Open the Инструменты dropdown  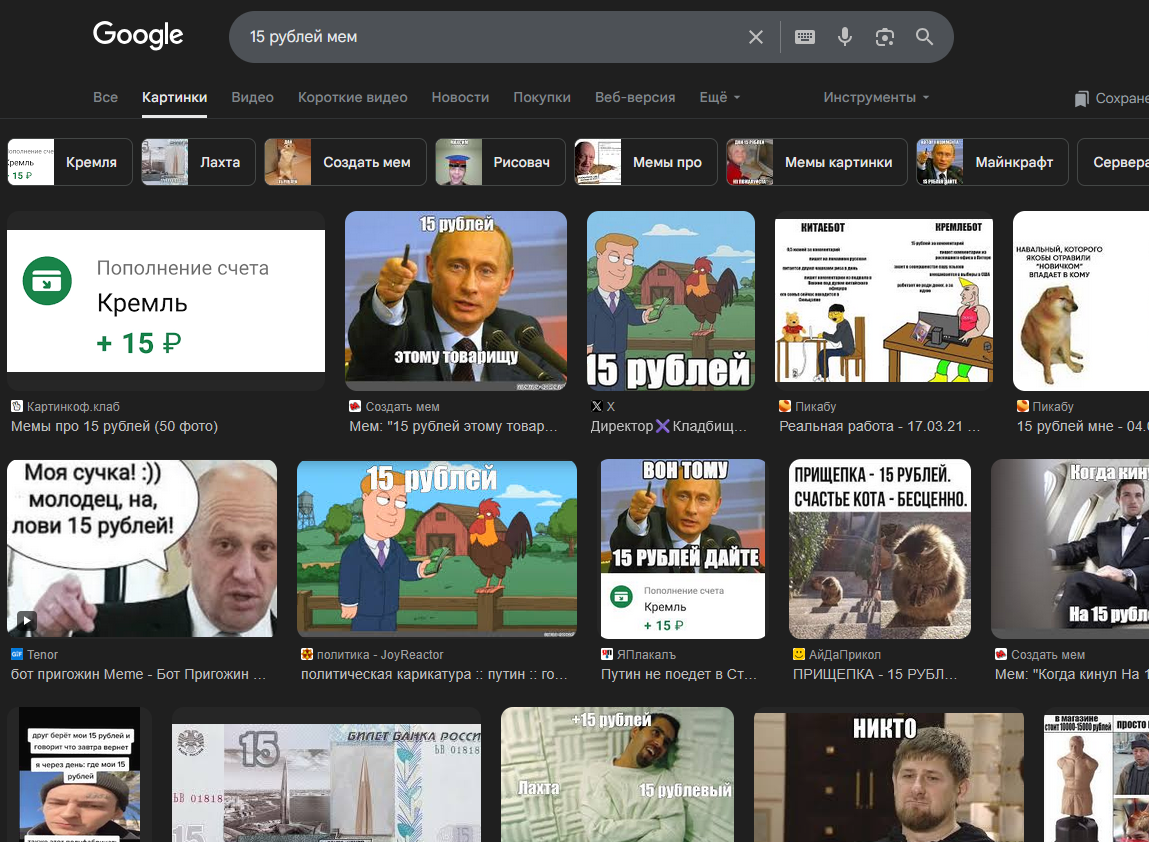click(876, 97)
